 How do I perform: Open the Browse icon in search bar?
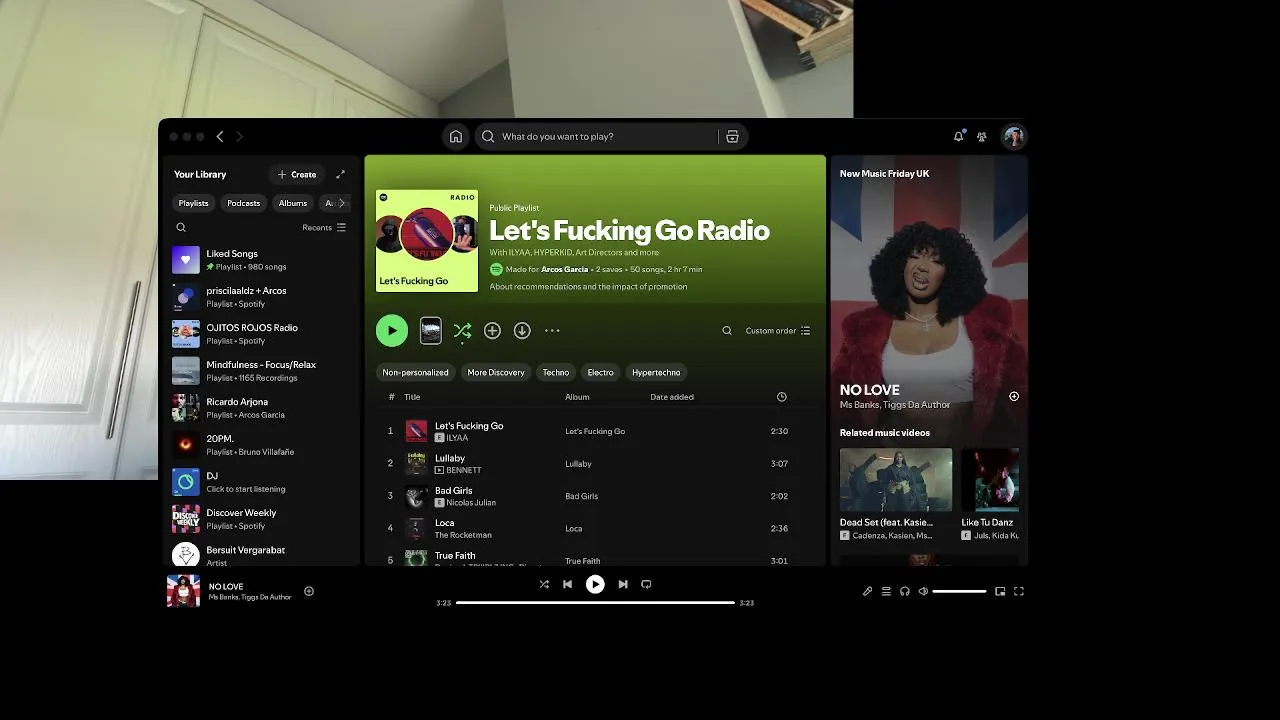coord(732,137)
